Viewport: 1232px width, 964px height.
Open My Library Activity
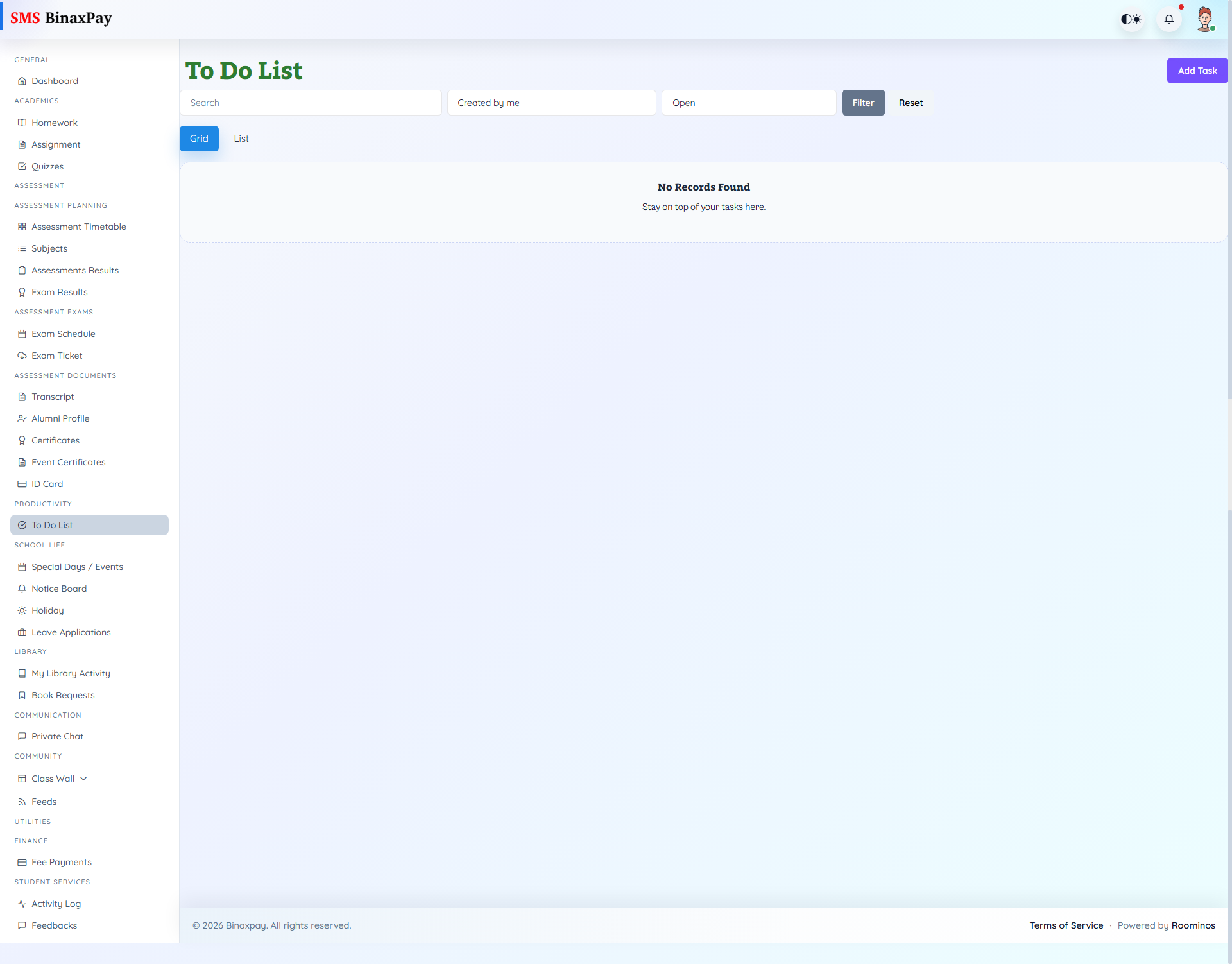[x=70, y=673]
